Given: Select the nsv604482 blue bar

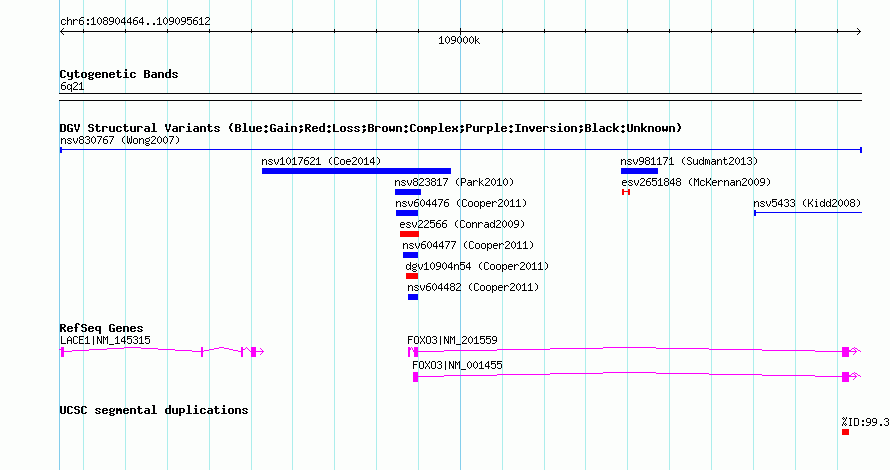Looking at the screenshot, I should tap(413, 297).
